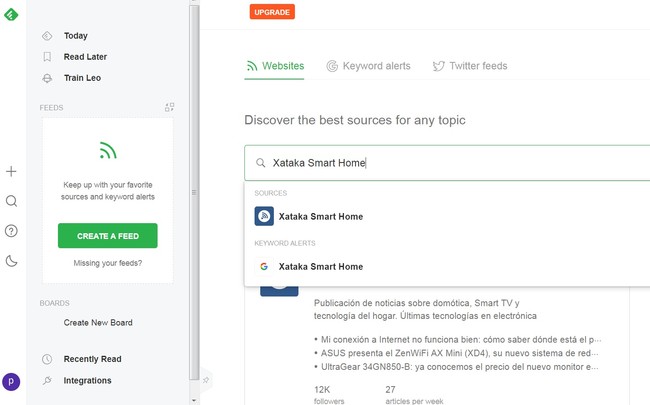Click the magnifier icon inside search box

[260, 163]
